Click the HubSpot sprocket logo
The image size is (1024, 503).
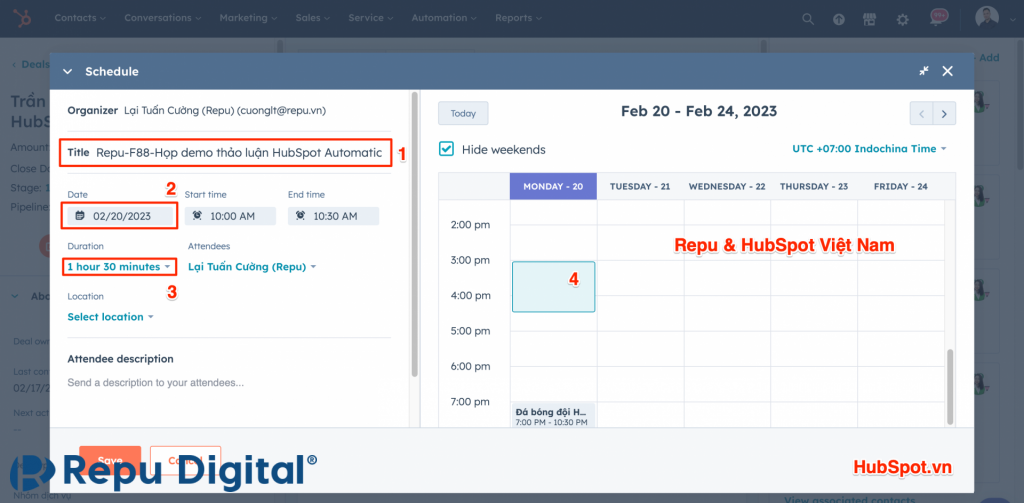coord(24,18)
